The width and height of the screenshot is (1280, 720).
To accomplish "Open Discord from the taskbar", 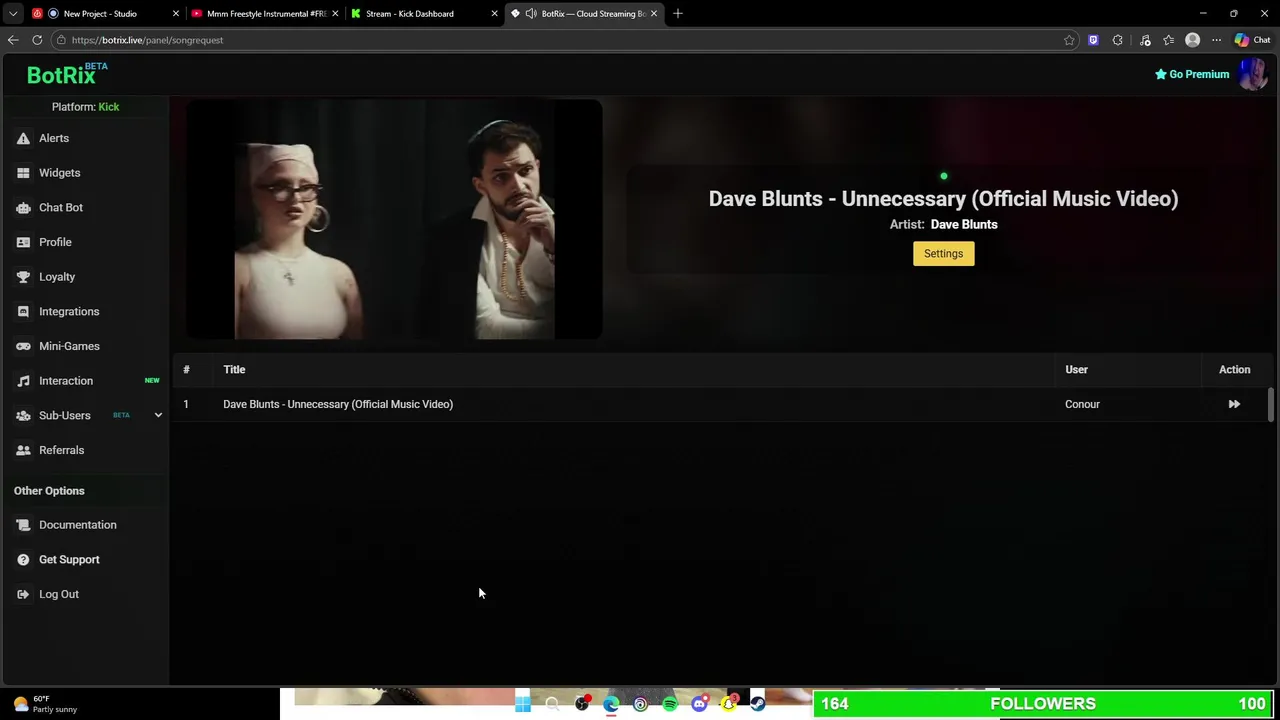I will (699, 704).
